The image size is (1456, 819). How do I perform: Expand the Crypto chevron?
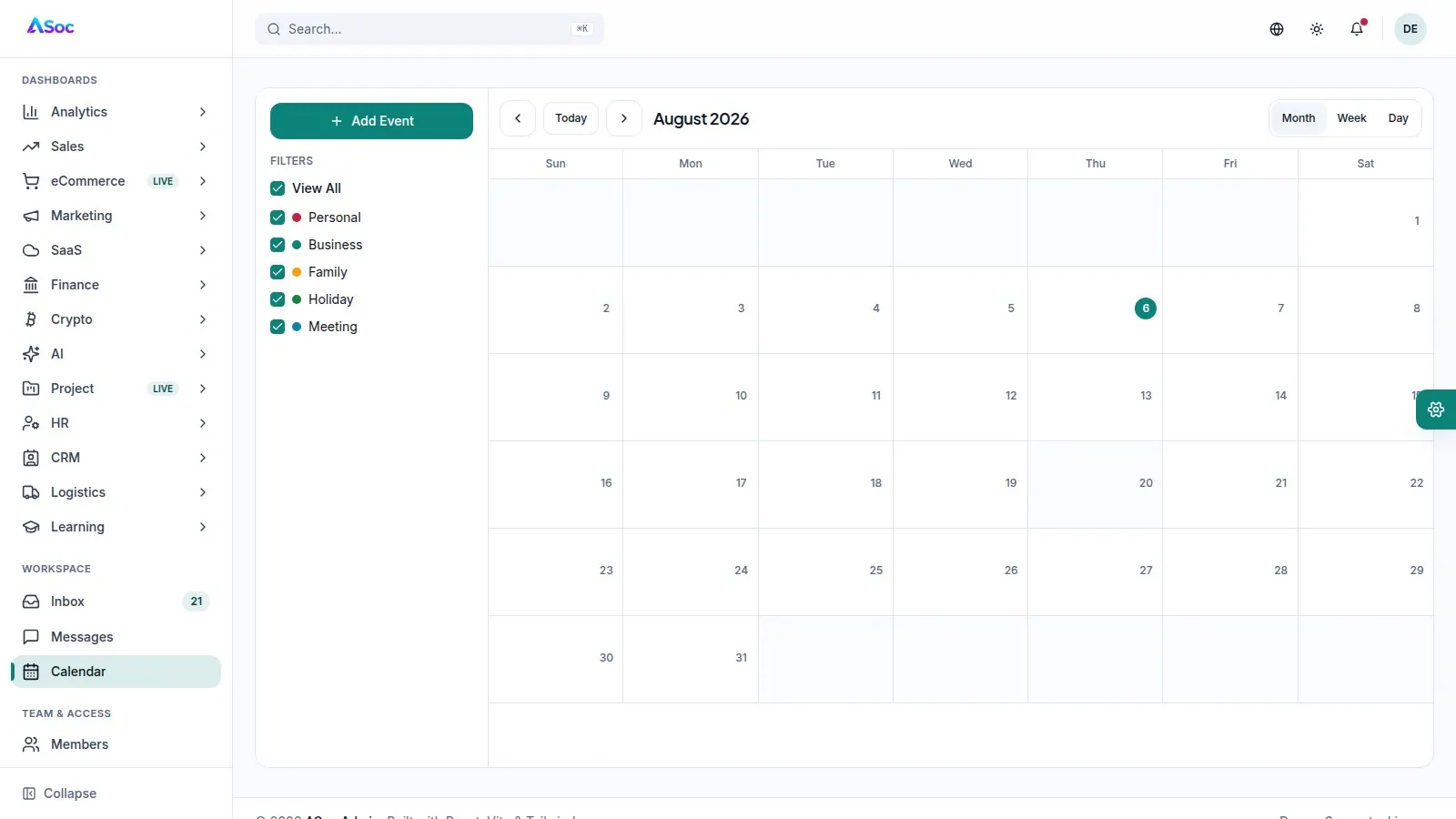point(203,319)
